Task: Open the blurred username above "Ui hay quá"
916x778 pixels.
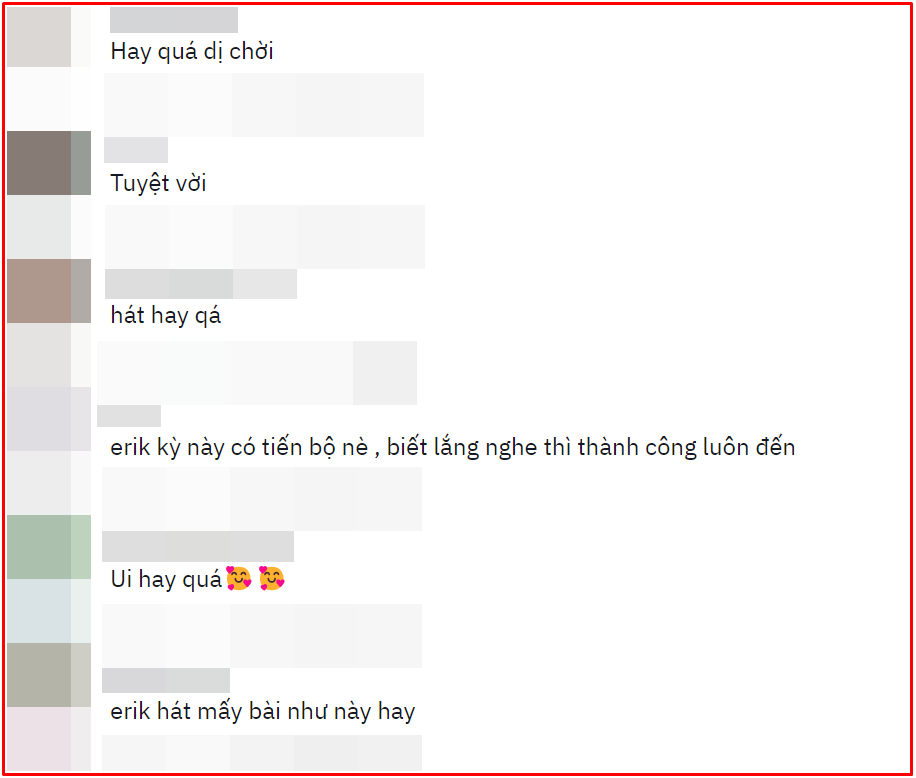Action: pos(198,546)
